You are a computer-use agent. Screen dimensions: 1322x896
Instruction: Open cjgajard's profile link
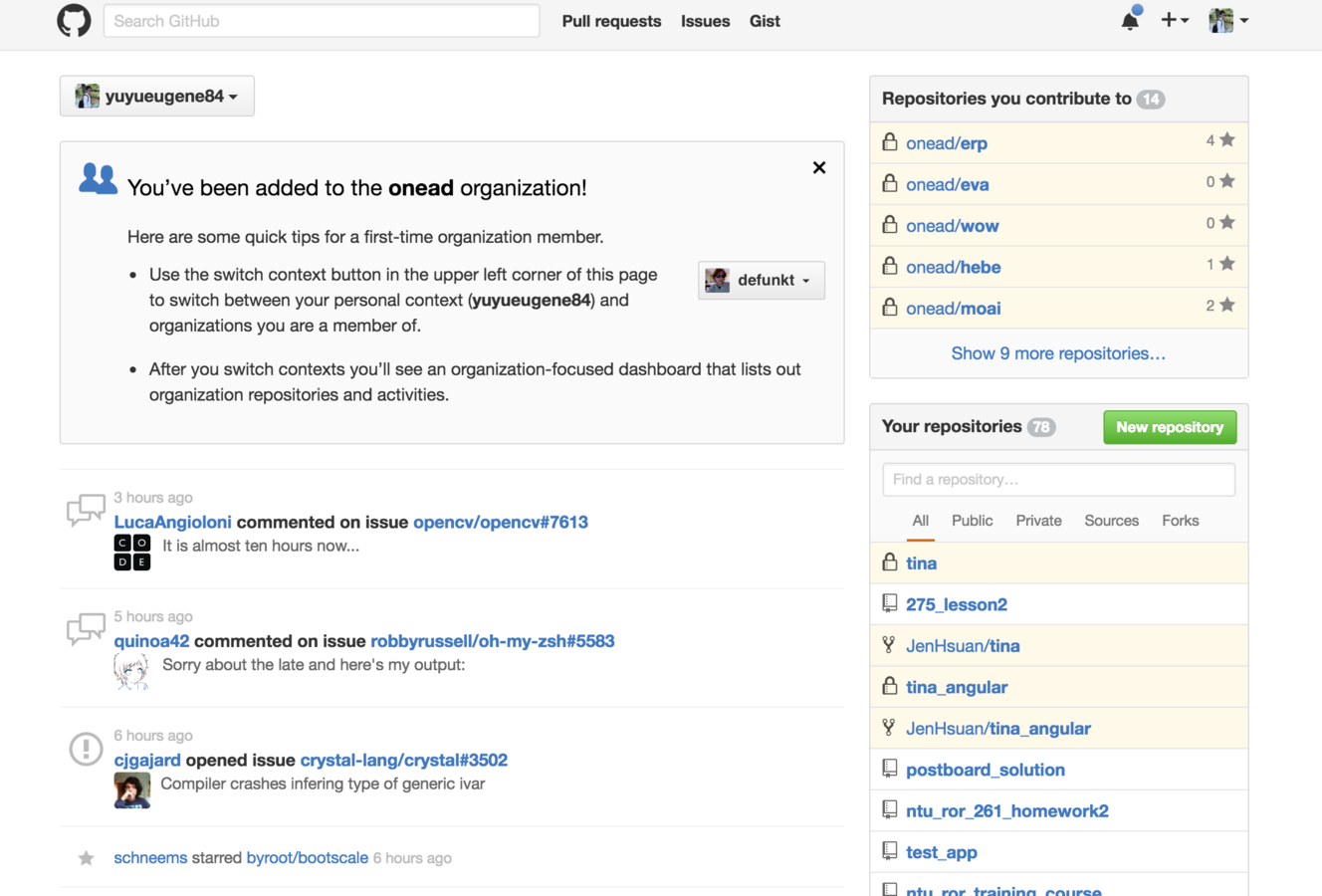[147, 760]
